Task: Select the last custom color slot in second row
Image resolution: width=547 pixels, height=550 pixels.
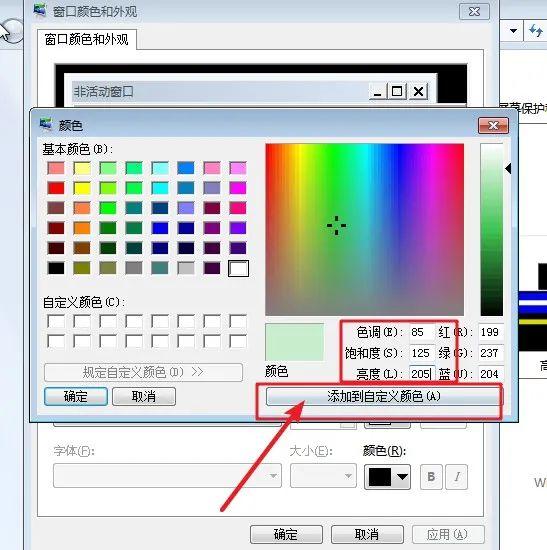Action: point(238,341)
